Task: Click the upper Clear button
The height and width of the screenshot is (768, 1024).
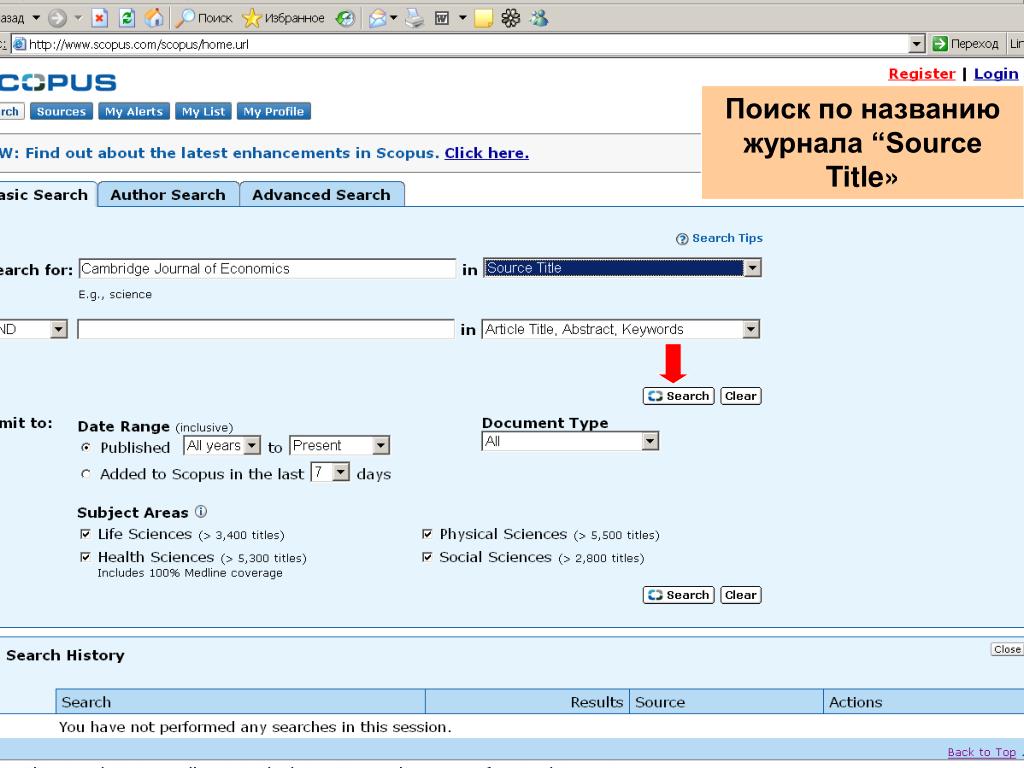Action: [x=741, y=396]
